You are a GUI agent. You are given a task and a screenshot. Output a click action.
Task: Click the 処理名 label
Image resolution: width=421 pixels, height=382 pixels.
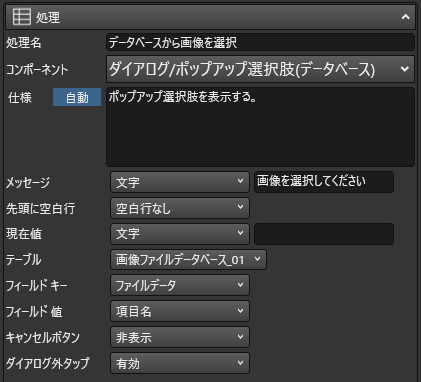pos(24,43)
